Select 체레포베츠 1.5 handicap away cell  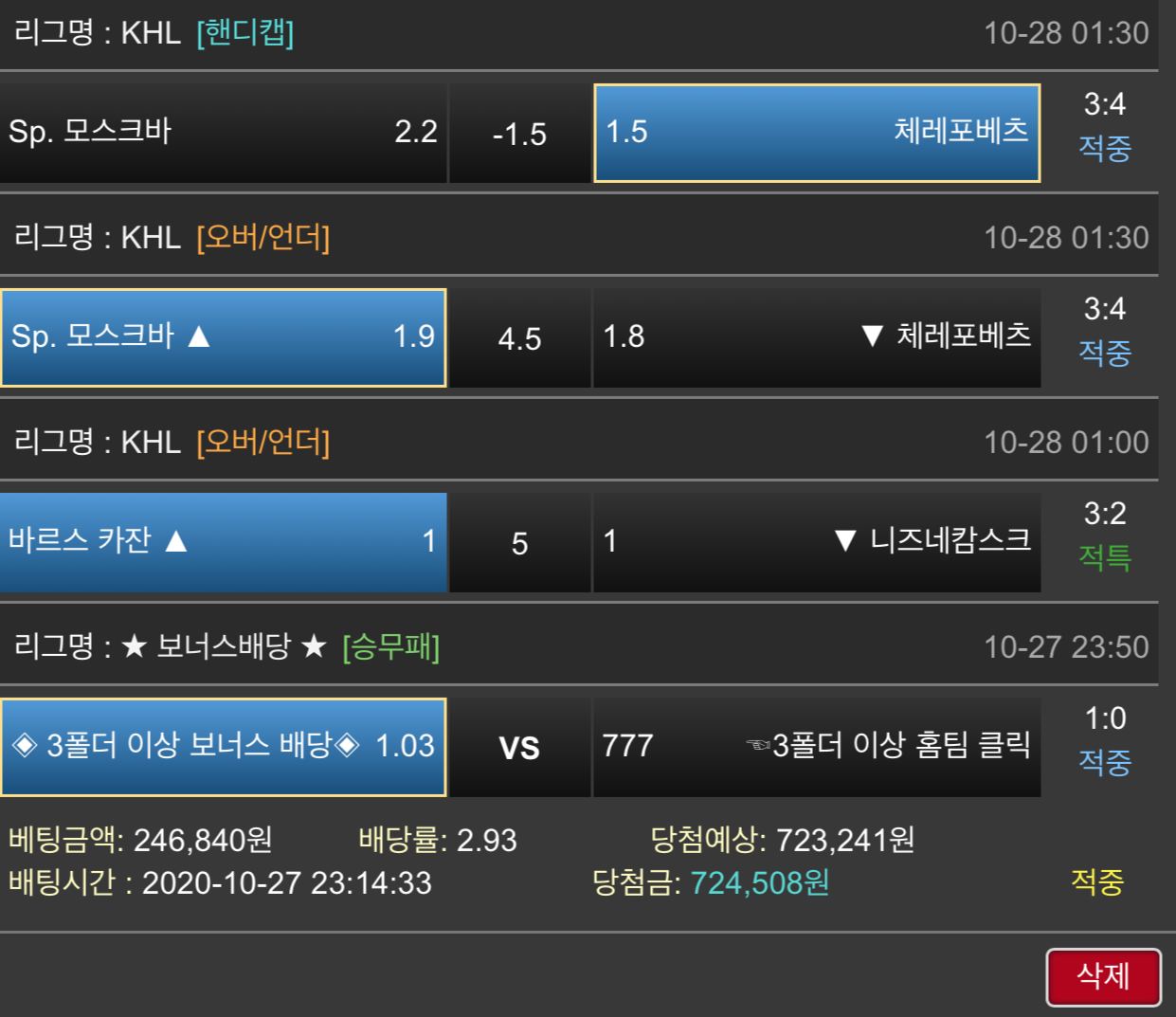pos(817,133)
